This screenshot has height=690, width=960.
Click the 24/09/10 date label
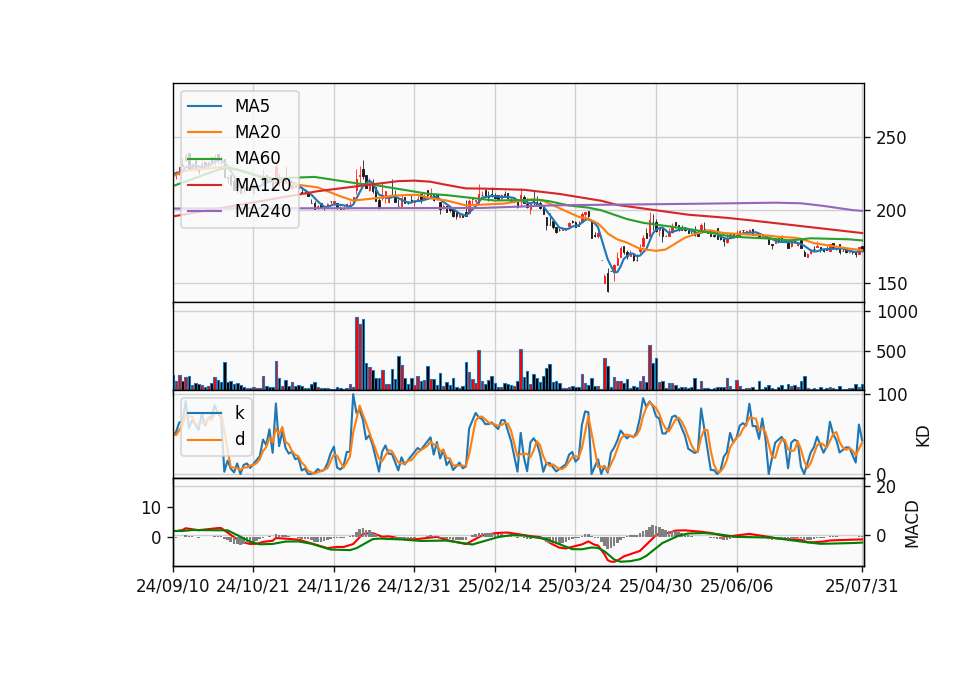[x=173, y=586]
